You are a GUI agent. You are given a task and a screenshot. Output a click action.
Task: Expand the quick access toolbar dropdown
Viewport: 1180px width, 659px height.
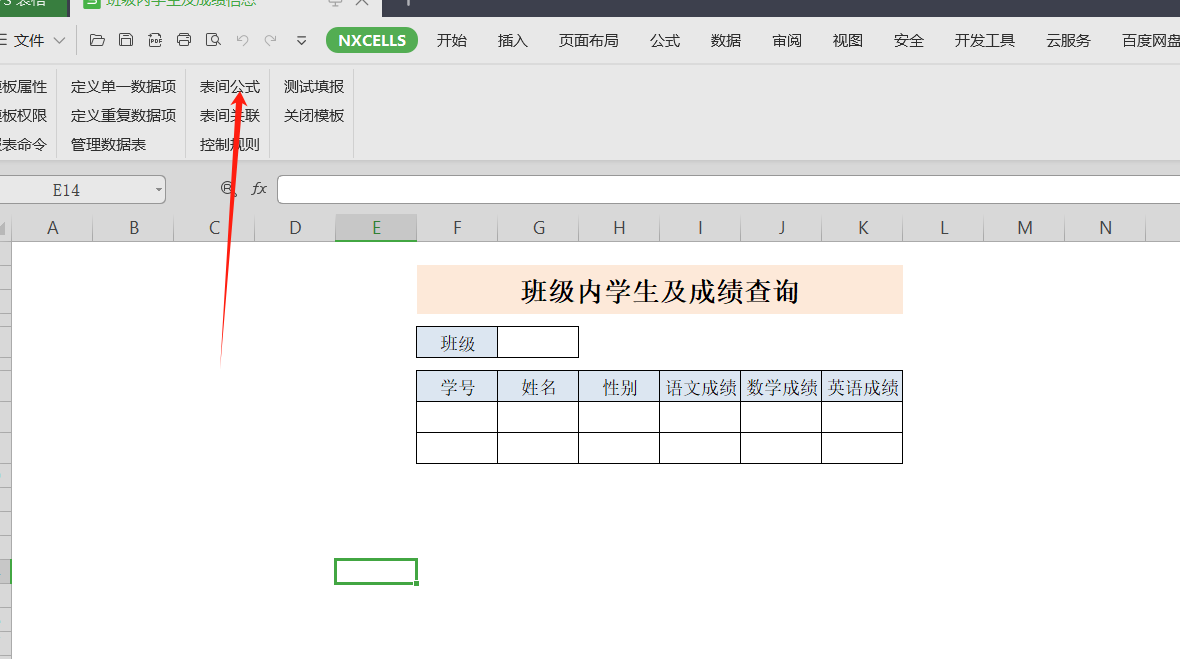click(x=301, y=41)
